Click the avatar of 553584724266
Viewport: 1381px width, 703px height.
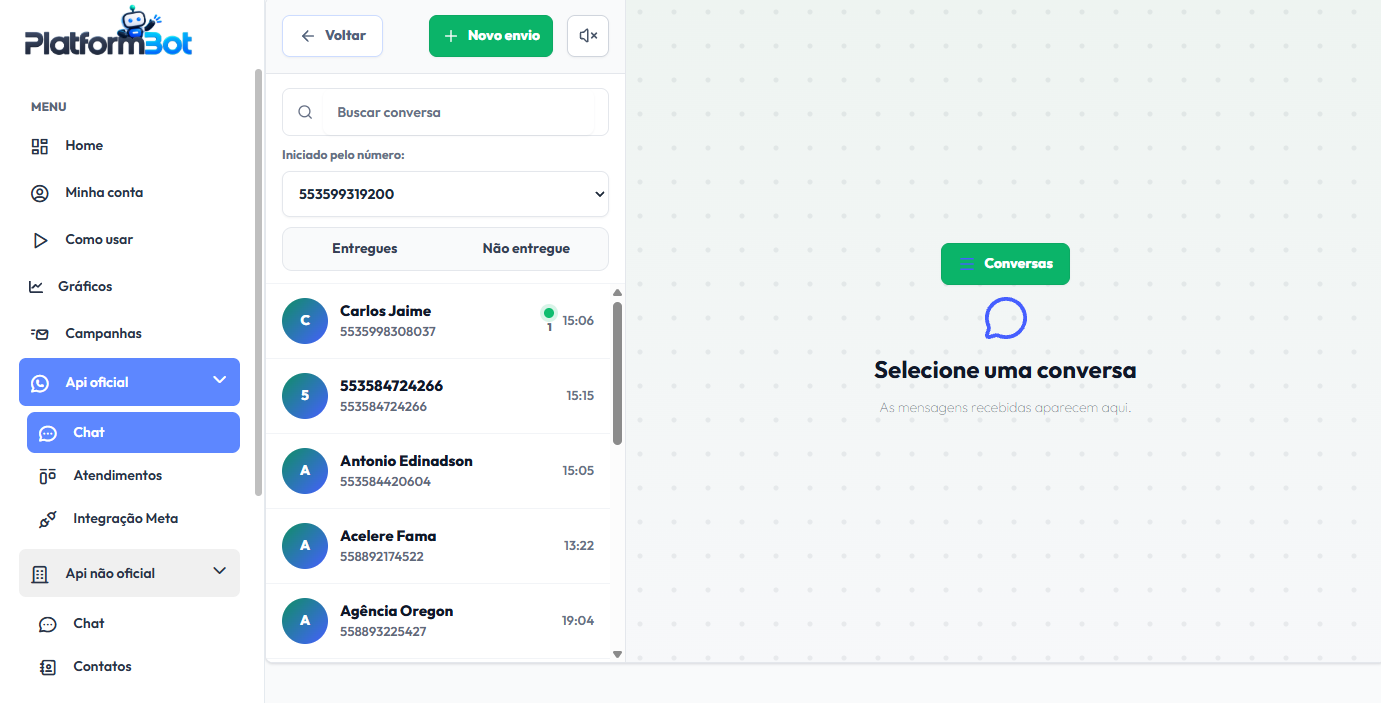pyautogui.click(x=305, y=396)
